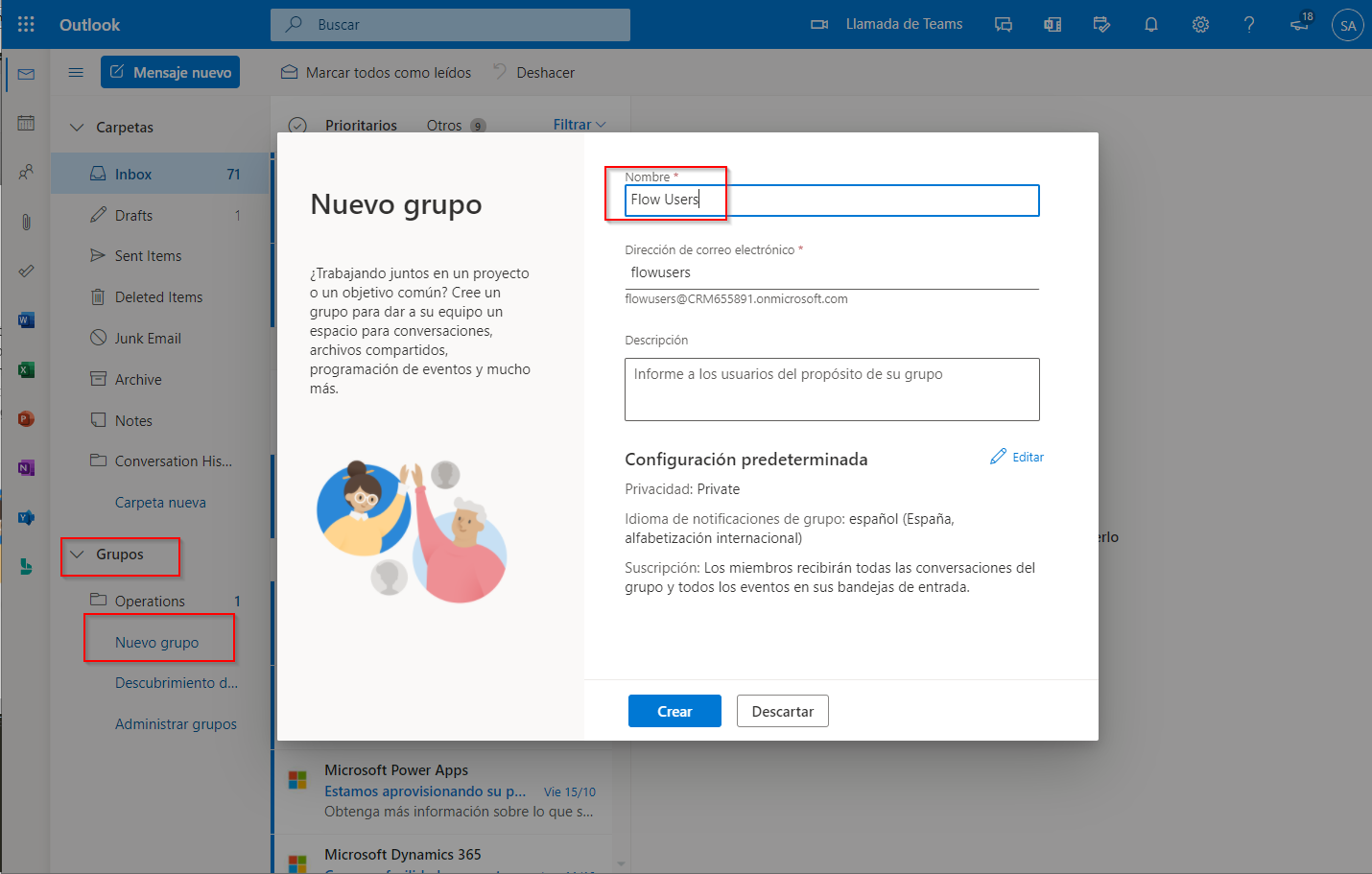Open To Do checkmark icon
This screenshot has height=874, width=1372.
[26, 272]
